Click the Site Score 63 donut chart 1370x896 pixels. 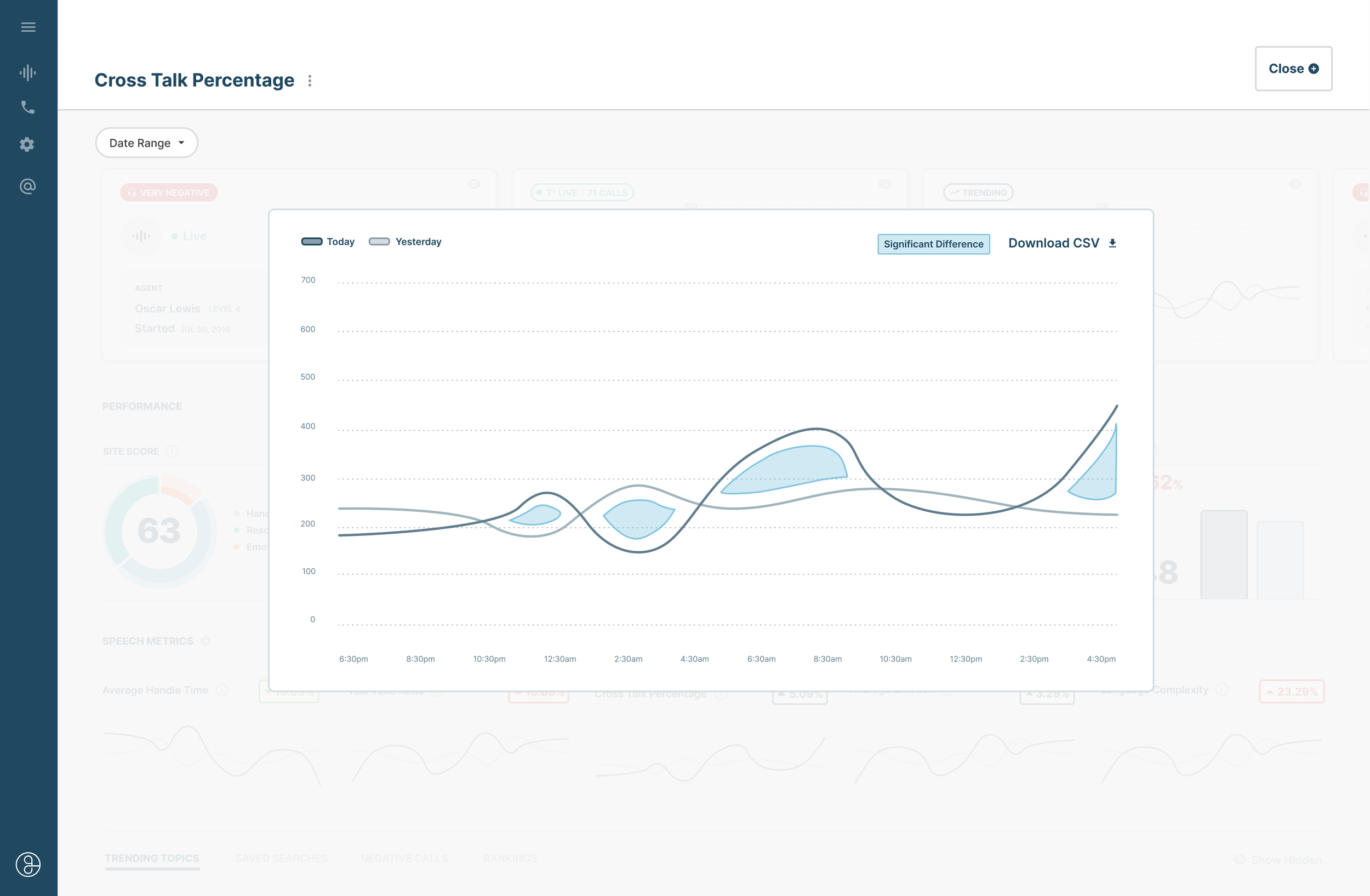point(159,530)
